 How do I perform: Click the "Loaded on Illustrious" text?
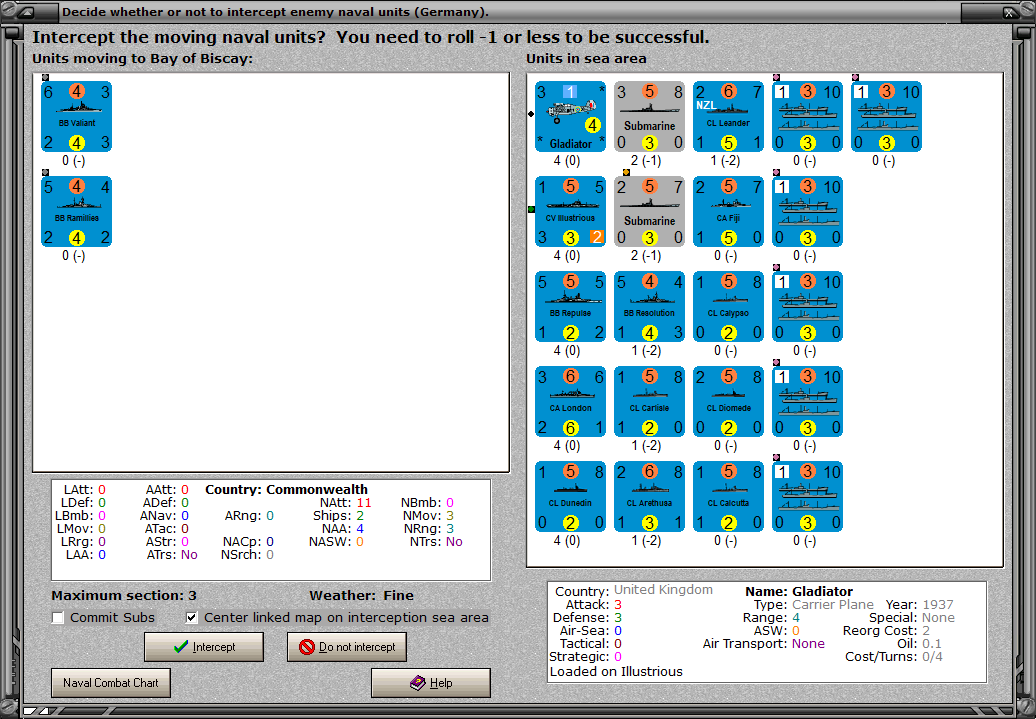click(616, 671)
